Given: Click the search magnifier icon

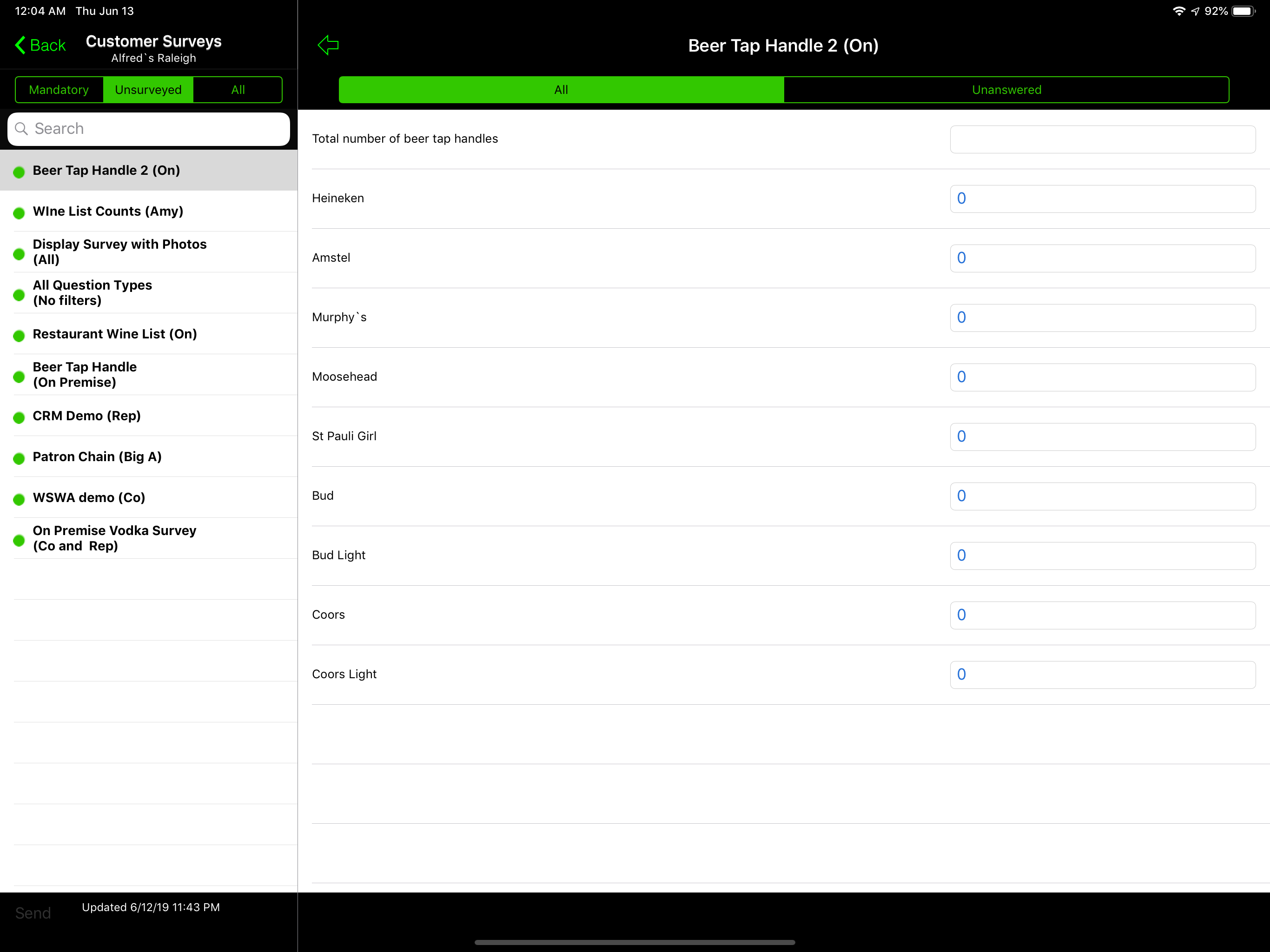Looking at the screenshot, I should pyautogui.click(x=21, y=129).
